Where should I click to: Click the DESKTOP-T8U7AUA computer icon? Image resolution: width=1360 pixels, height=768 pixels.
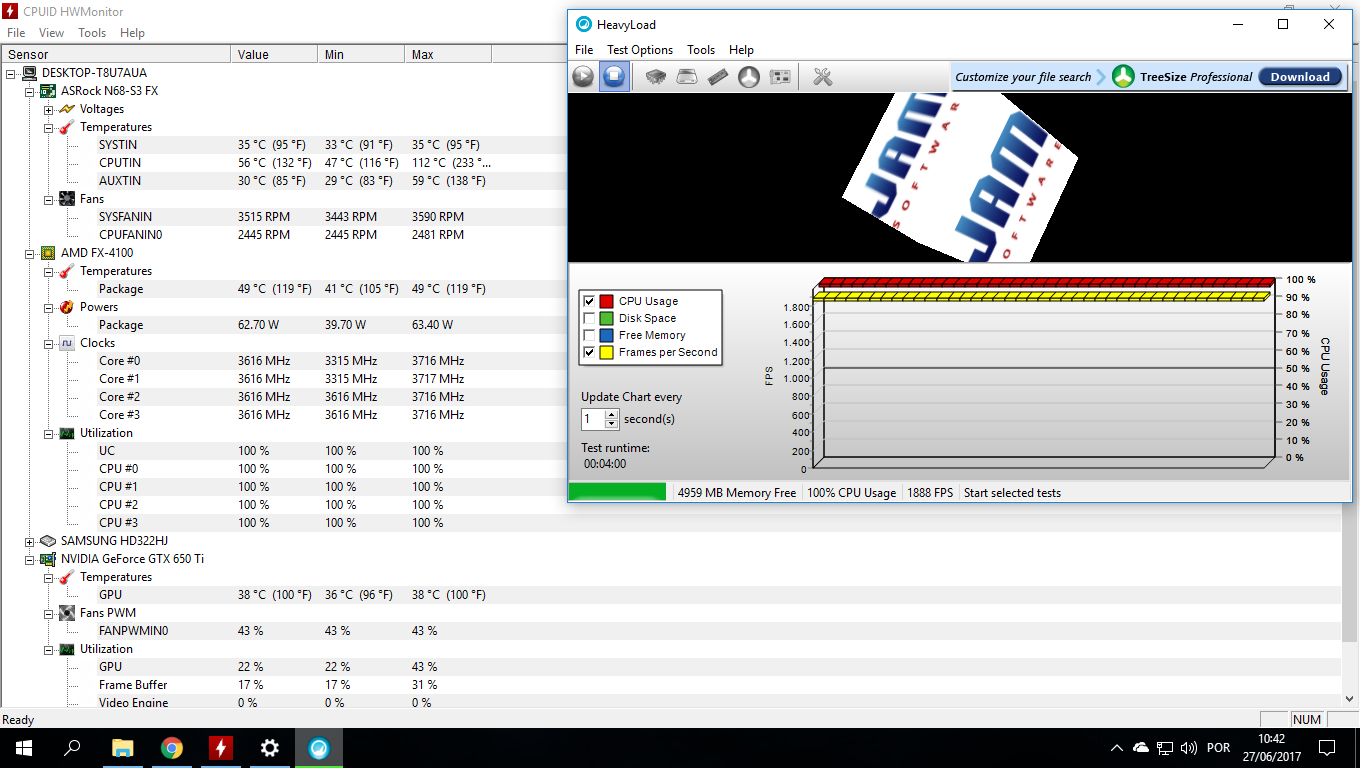tap(30, 73)
